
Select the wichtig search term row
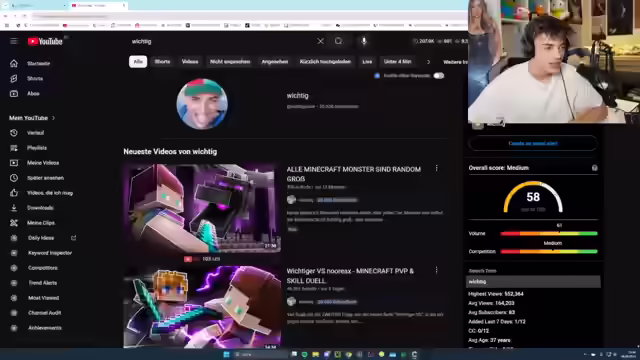[533, 282]
